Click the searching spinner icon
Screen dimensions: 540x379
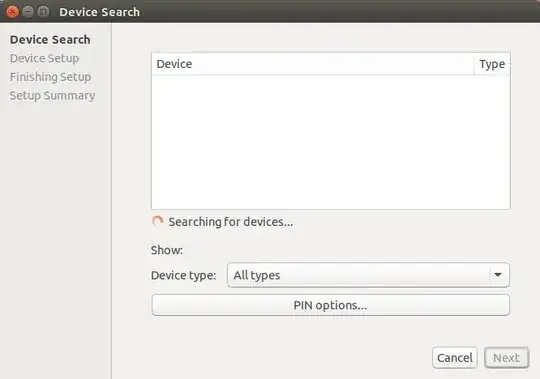[157, 221]
